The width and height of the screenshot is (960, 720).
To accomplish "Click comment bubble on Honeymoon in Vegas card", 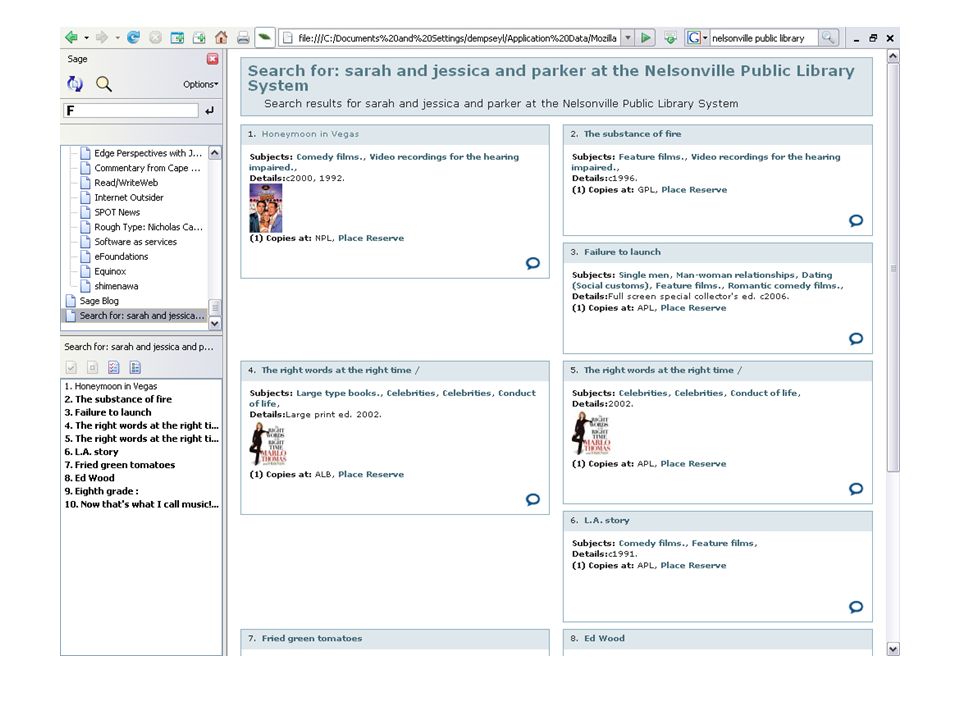I will click(x=533, y=263).
